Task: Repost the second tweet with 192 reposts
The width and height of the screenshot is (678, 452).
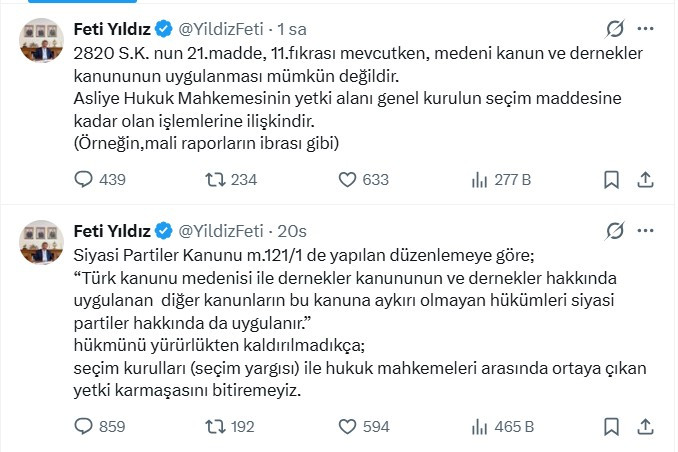Action: pyautogui.click(x=230, y=426)
